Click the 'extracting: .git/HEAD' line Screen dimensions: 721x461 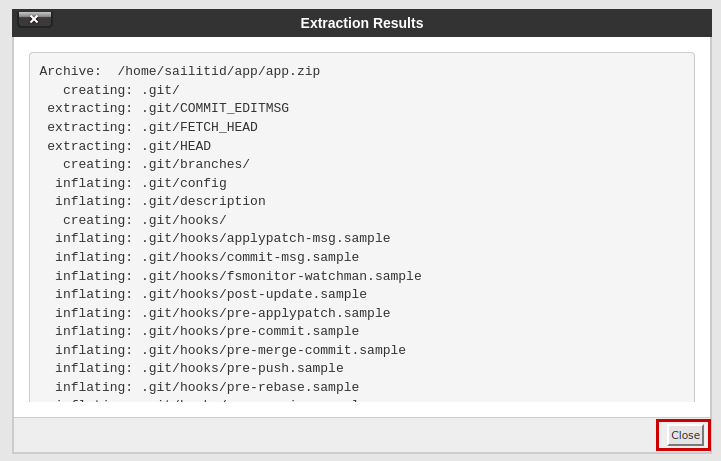click(129, 146)
